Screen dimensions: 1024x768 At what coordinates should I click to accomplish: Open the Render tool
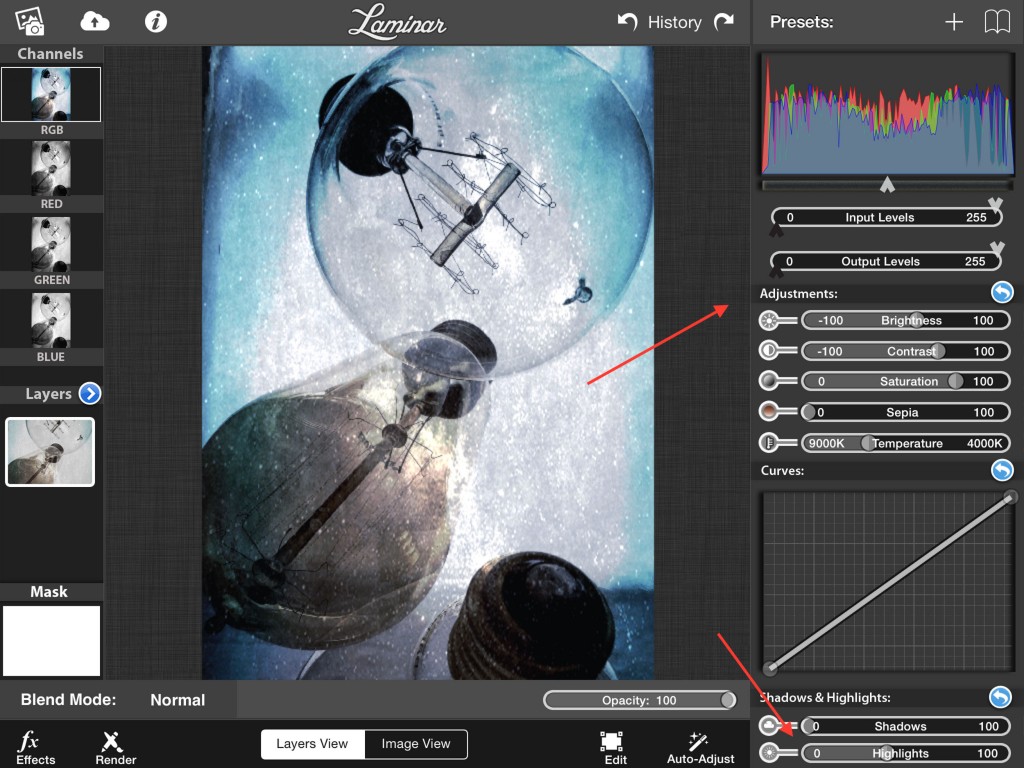(x=115, y=748)
